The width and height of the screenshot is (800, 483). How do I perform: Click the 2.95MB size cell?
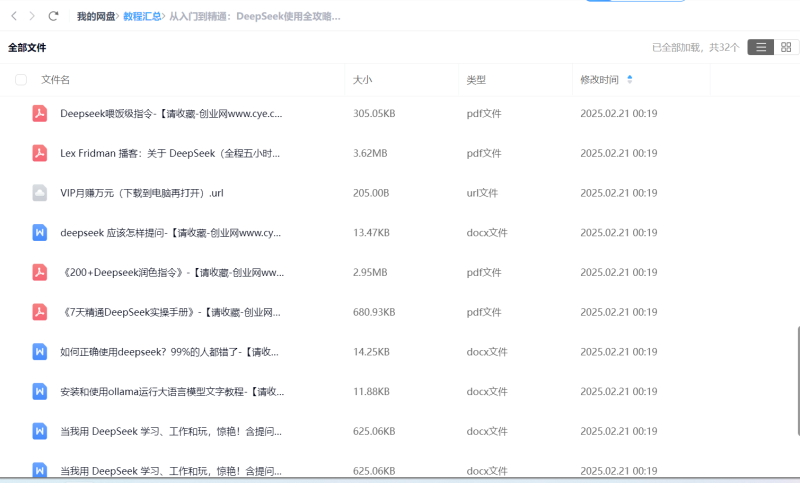[370, 272]
